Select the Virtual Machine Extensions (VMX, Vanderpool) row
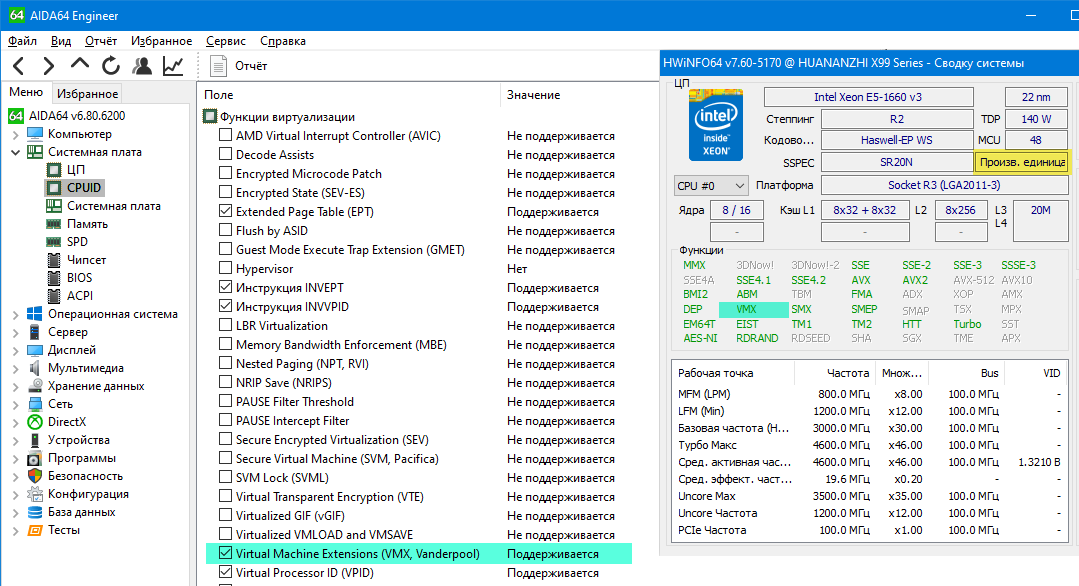 [357, 554]
